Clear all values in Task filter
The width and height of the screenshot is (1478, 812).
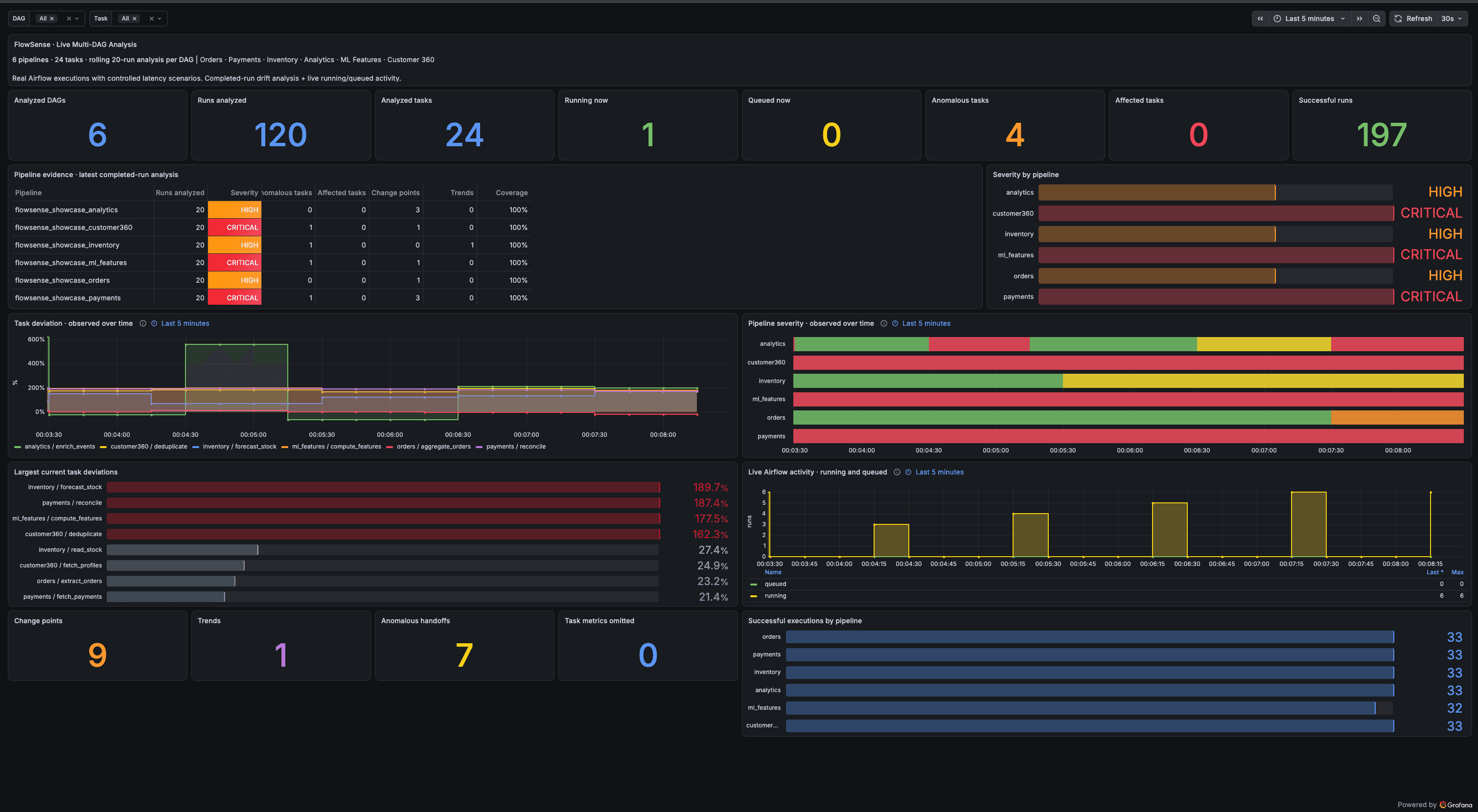tap(152, 19)
